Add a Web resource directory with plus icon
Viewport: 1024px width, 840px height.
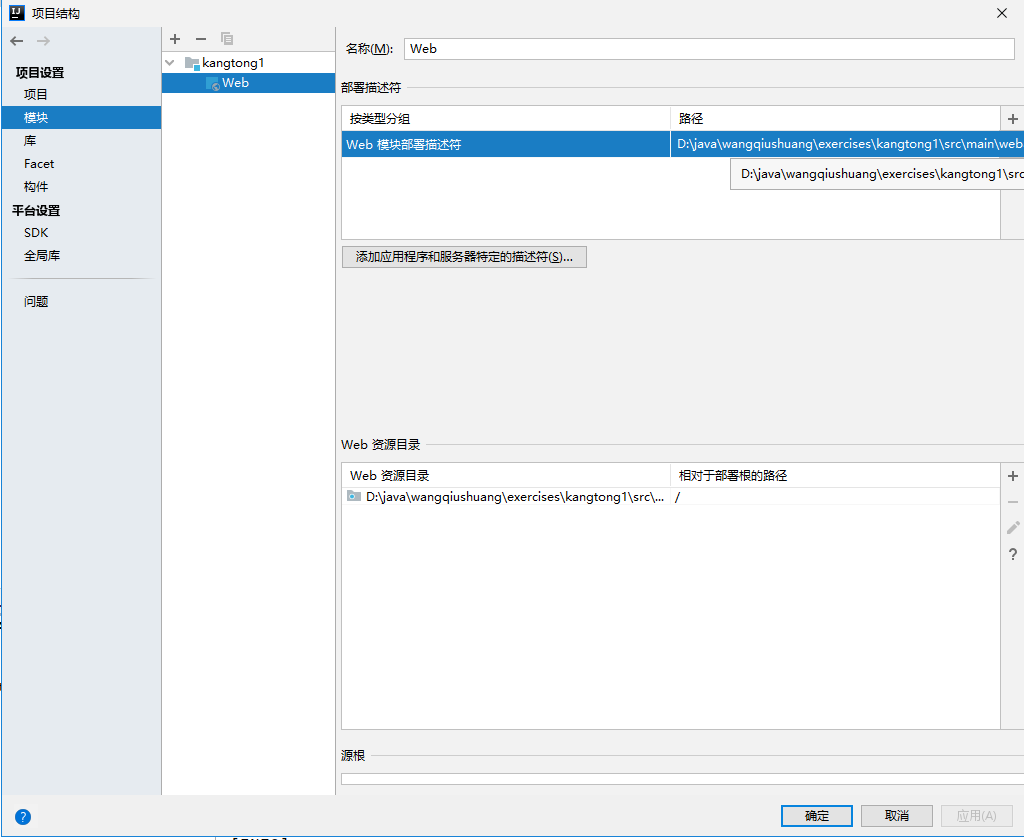(x=1012, y=476)
